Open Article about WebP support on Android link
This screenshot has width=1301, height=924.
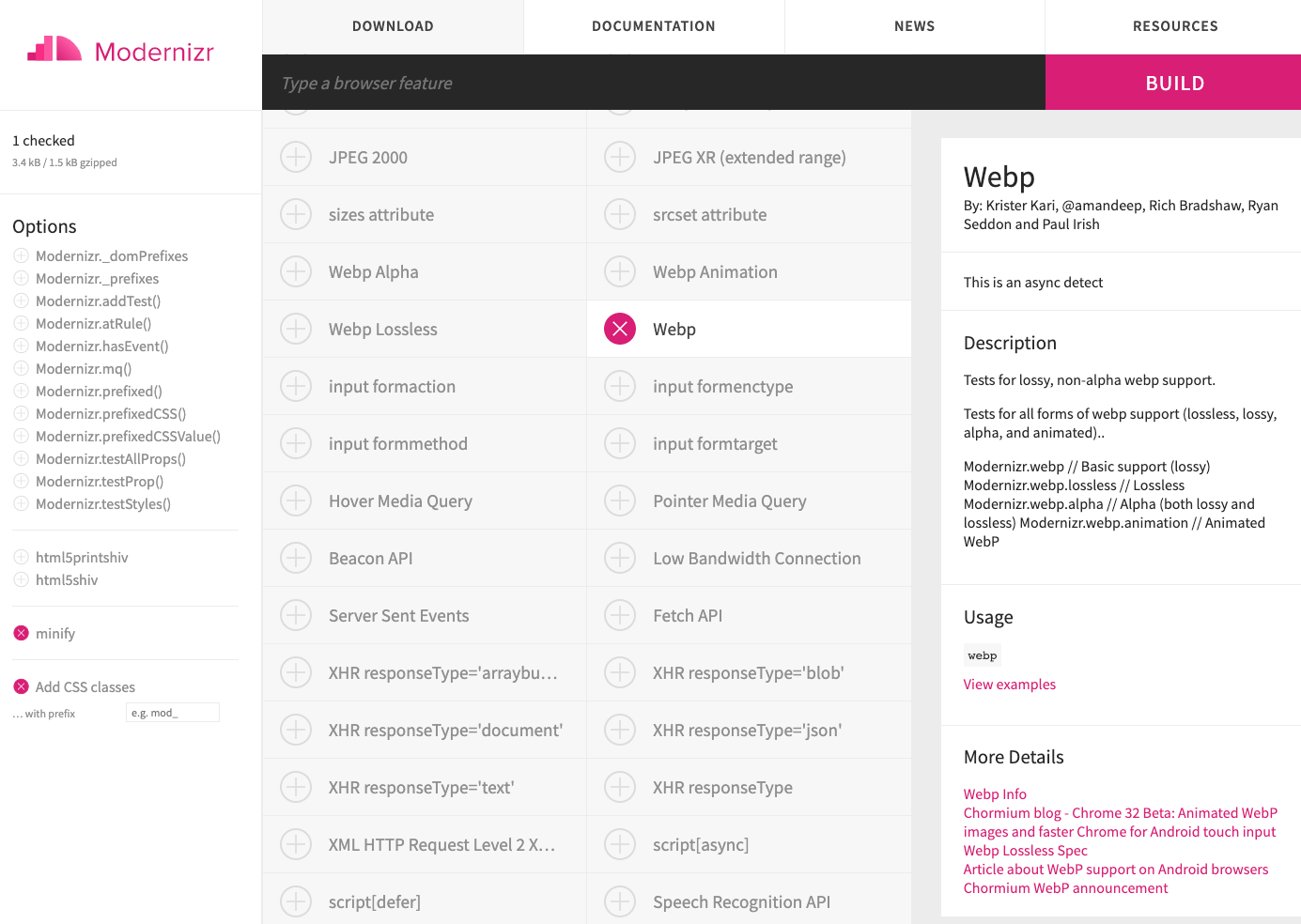click(x=1115, y=869)
